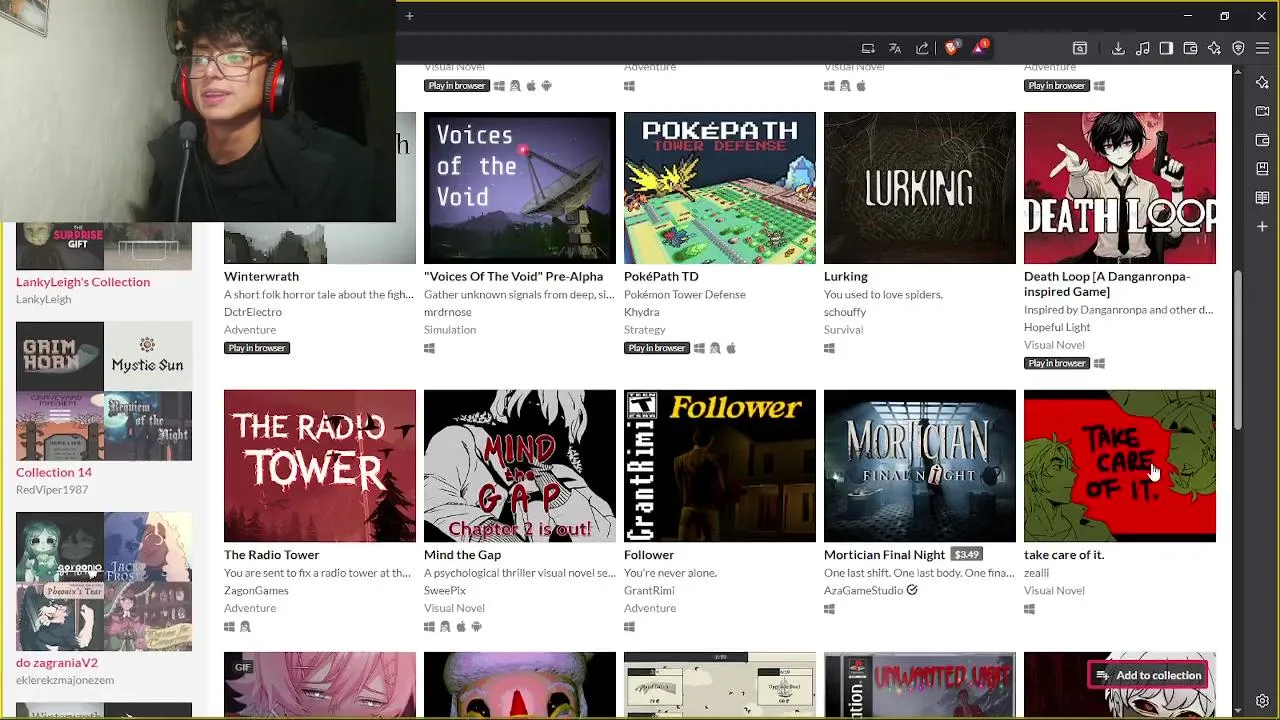Click Survival genre under Lurking
This screenshot has height=720, width=1280.
click(x=843, y=330)
